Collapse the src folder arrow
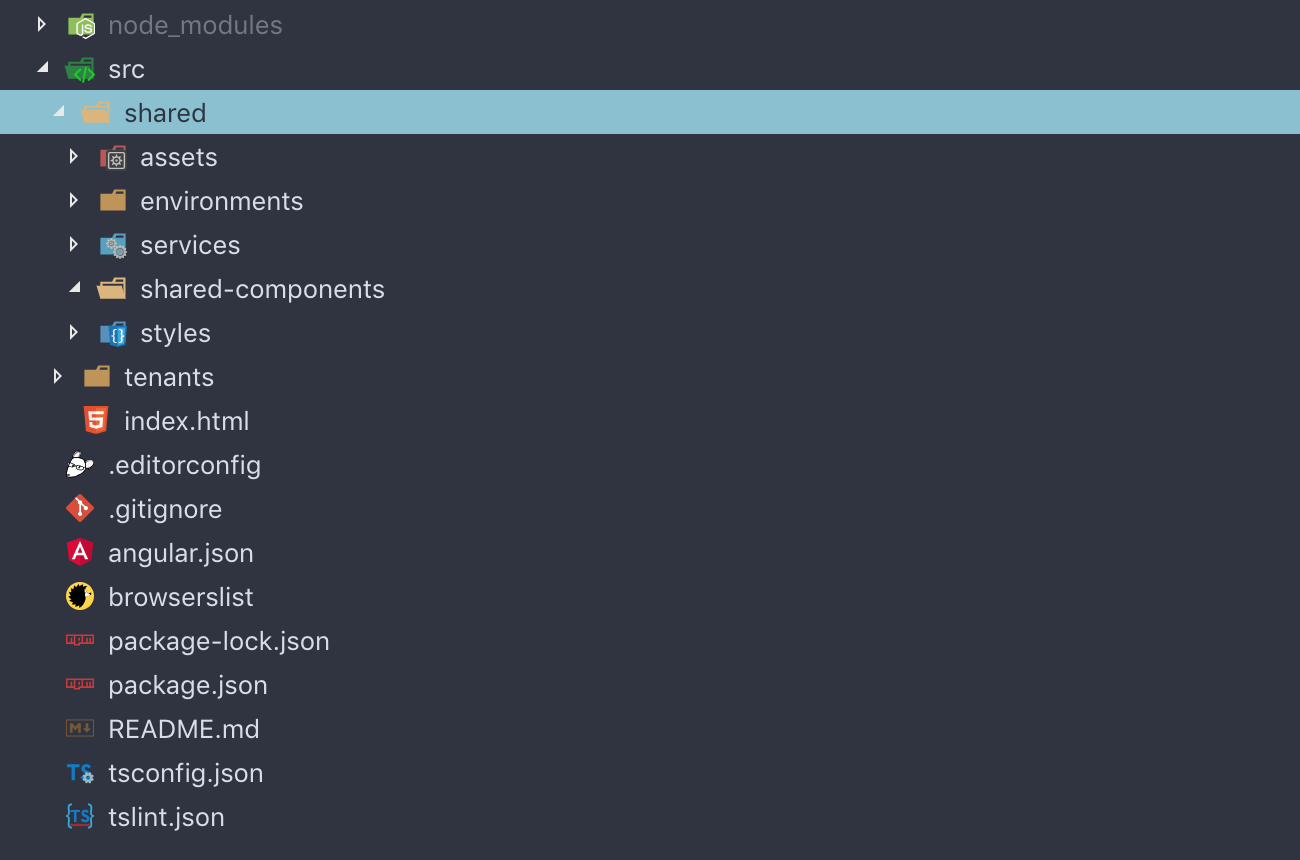The width and height of the screenshot is (1300, 860). tap(42, 68)
